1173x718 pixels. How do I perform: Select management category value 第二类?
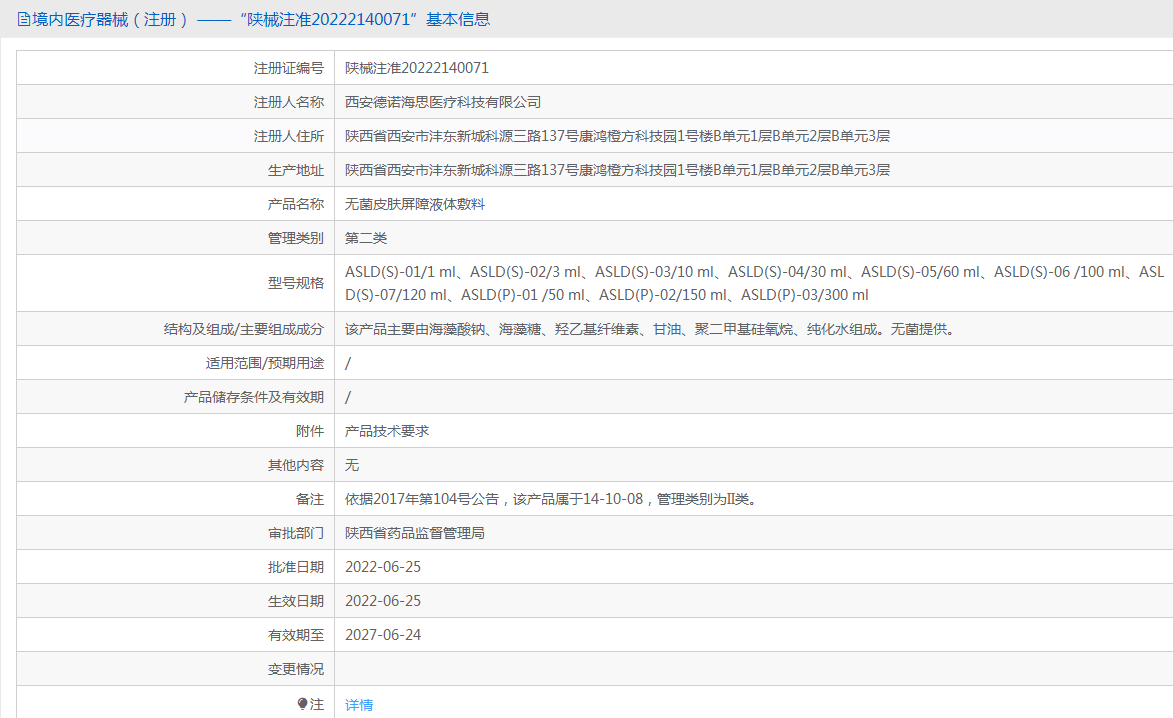coord(366,239)
